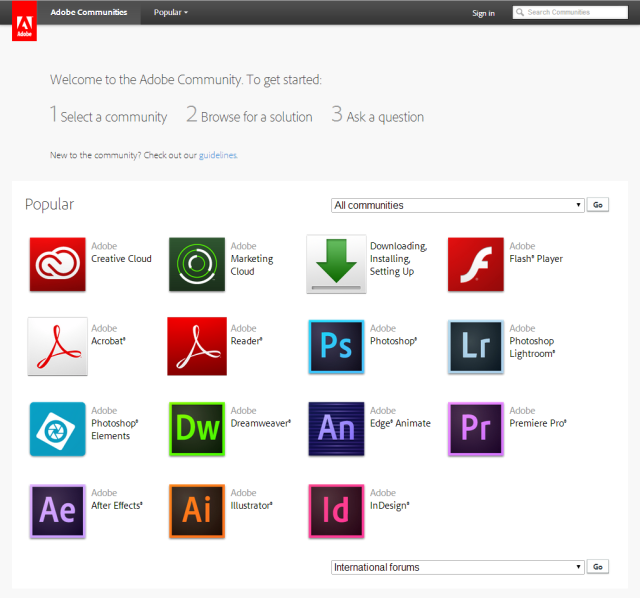This screenshot has width=640, height=598.
Task: Open the InDesign Id icon
Action: (336, 511)
